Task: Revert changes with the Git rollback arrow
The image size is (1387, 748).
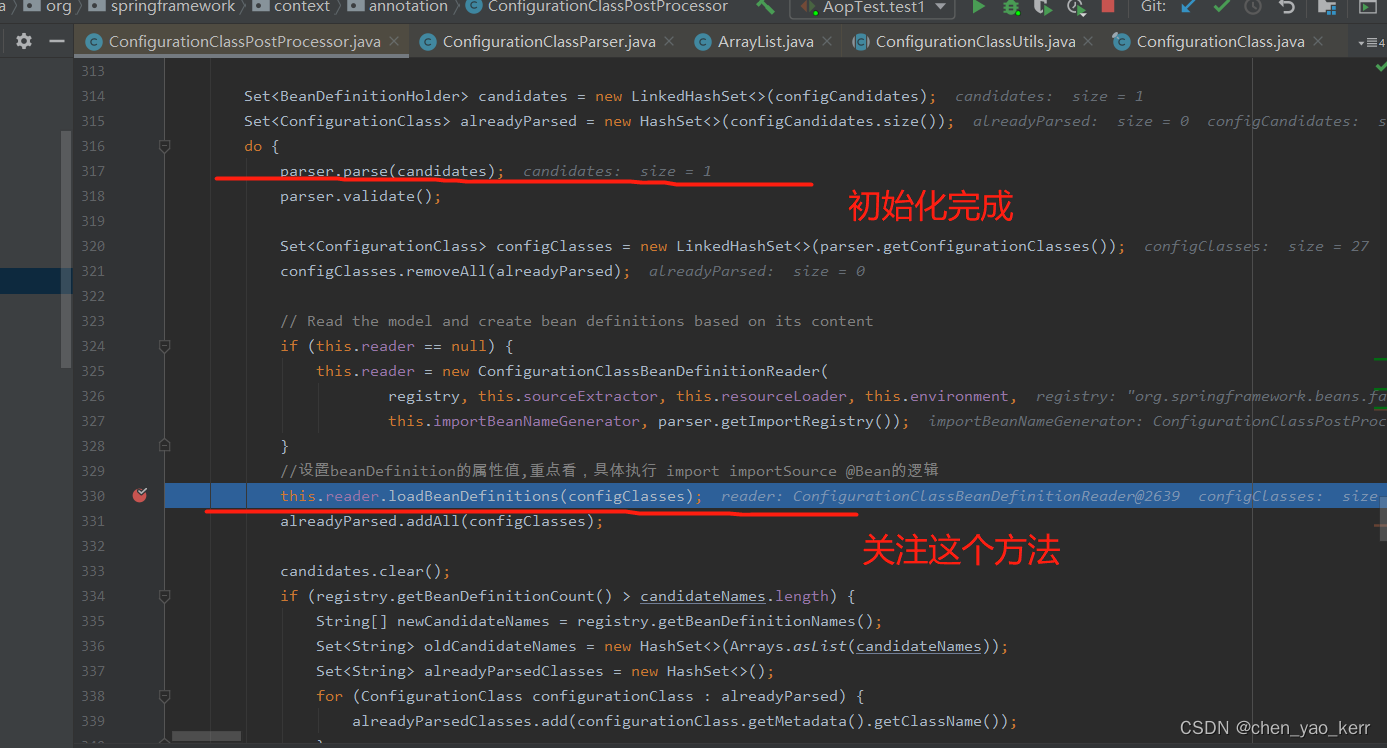Action: [x=1287, y=7]
